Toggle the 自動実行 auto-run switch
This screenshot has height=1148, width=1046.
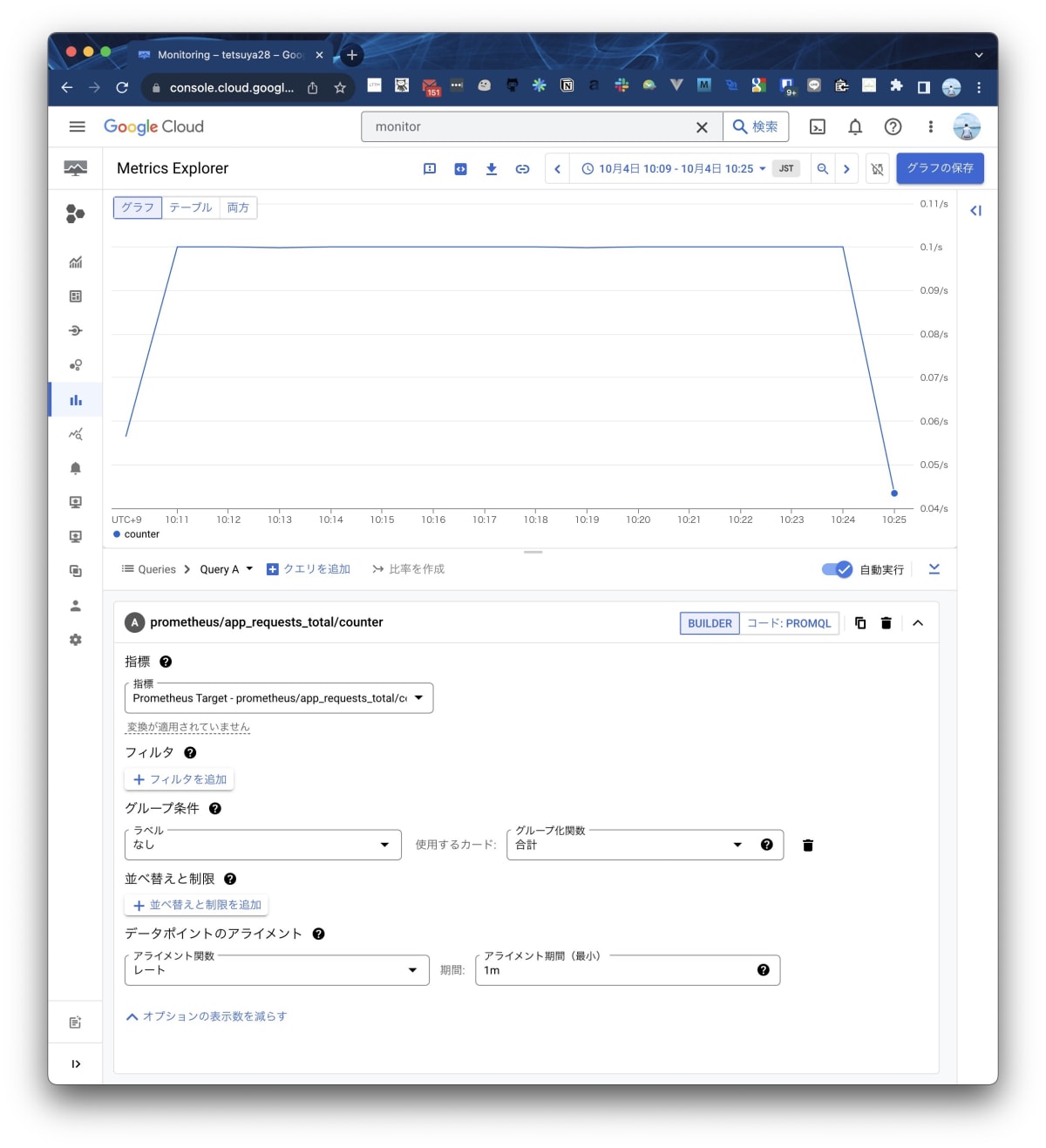[x=837, y=569]
